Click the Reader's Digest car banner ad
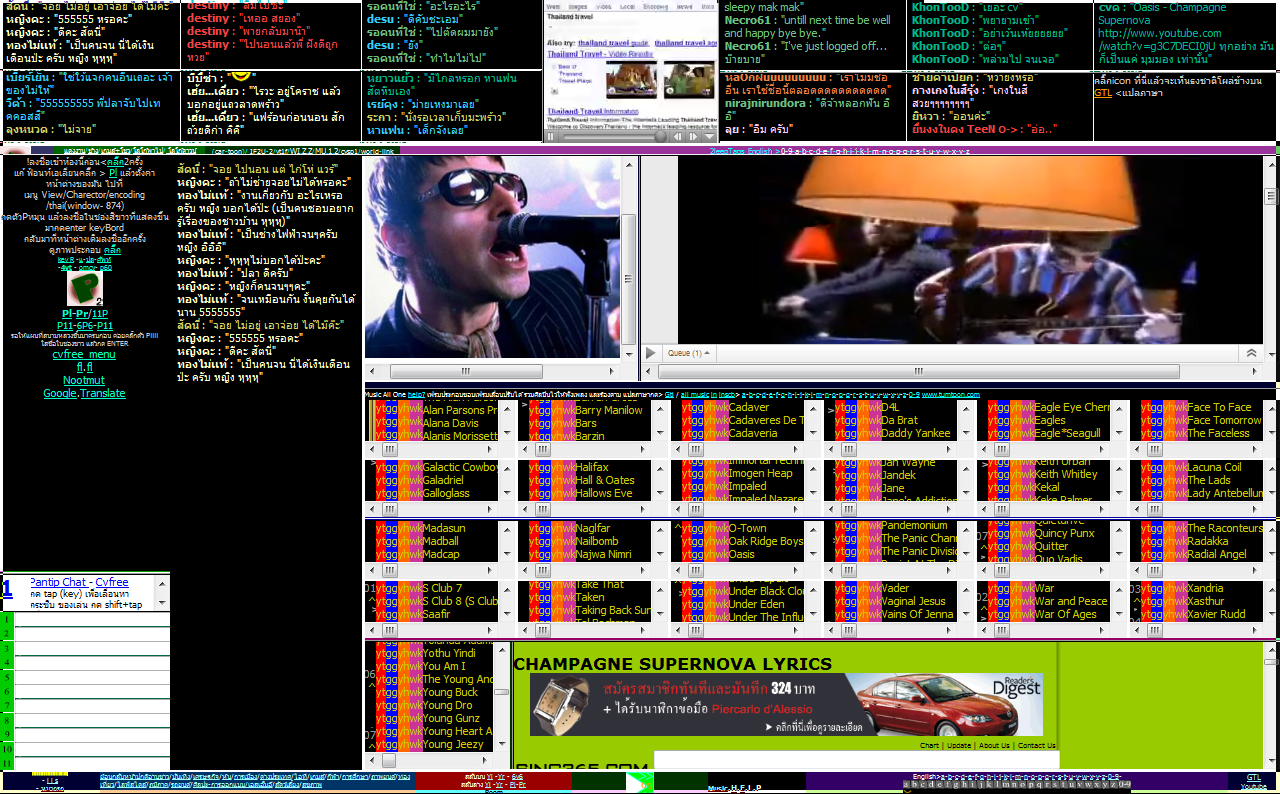1280x794 pixels. coord(786,704)
